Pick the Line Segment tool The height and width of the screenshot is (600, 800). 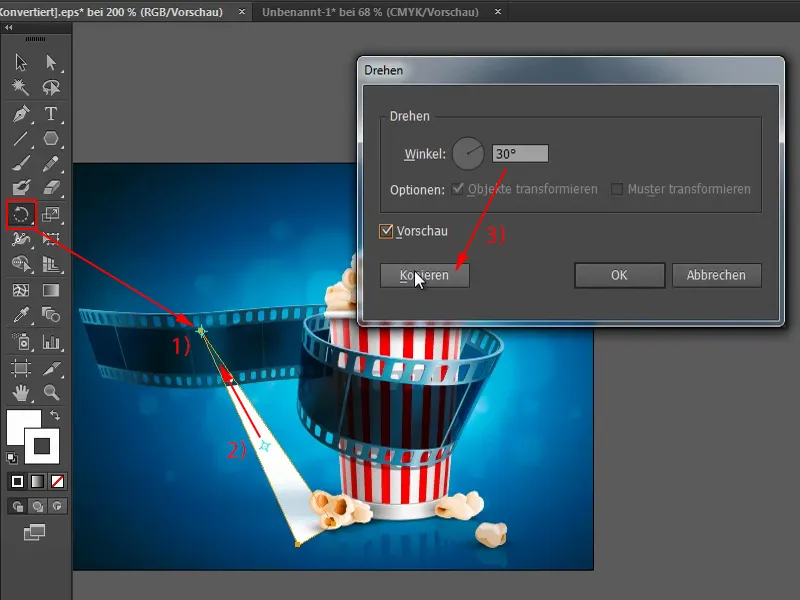click(x=21, y=138)
